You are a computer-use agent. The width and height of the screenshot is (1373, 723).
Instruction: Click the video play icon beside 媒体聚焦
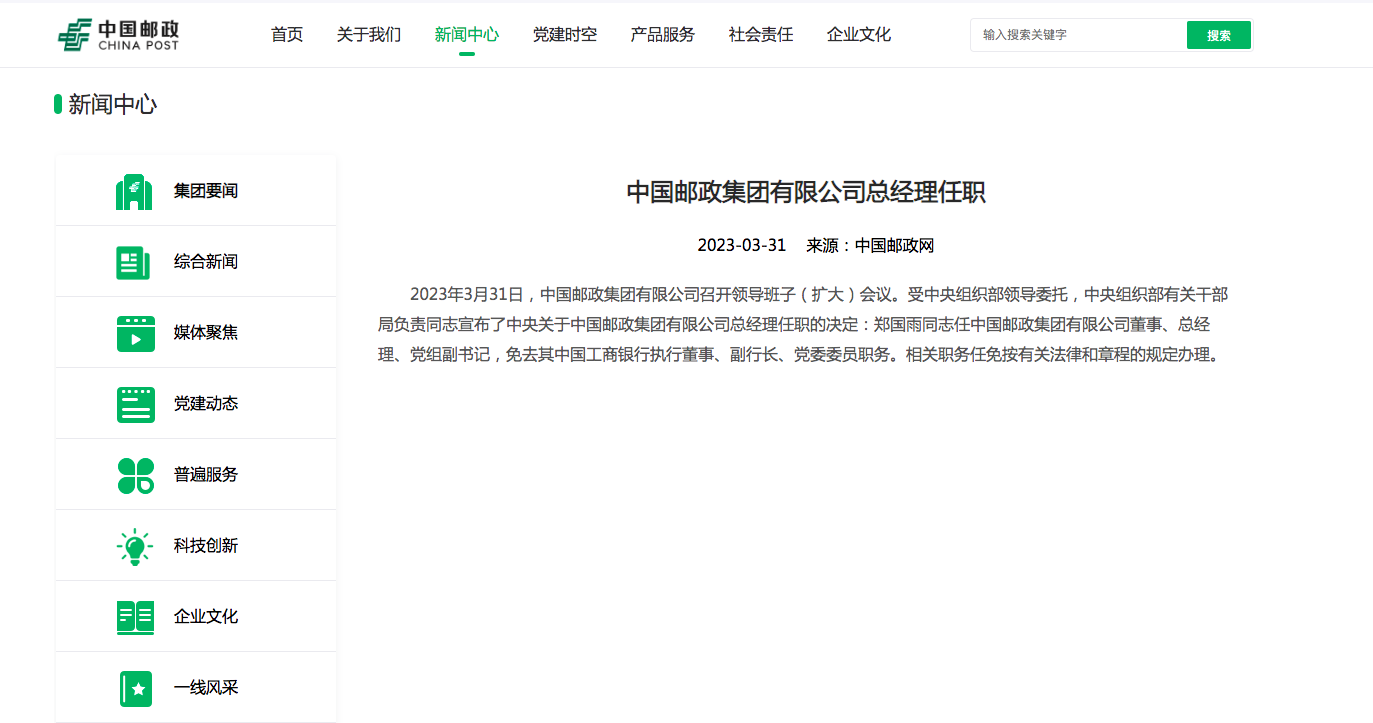[135, 333]
